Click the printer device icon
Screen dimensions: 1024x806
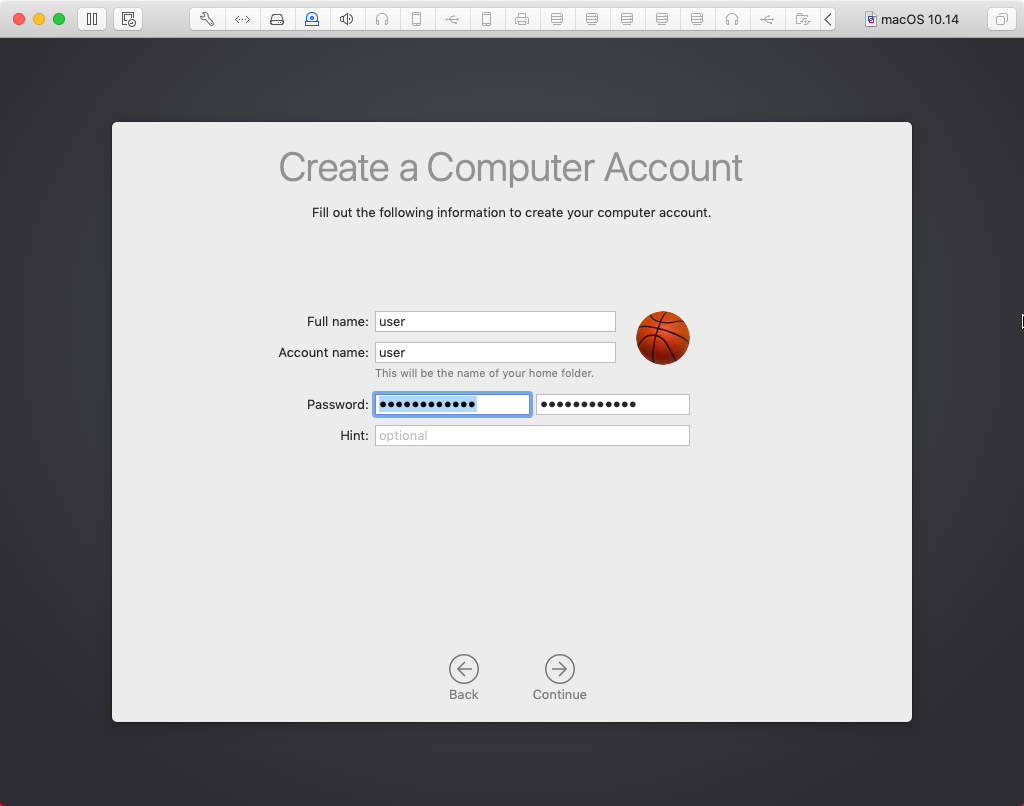[x=522, y=19]
